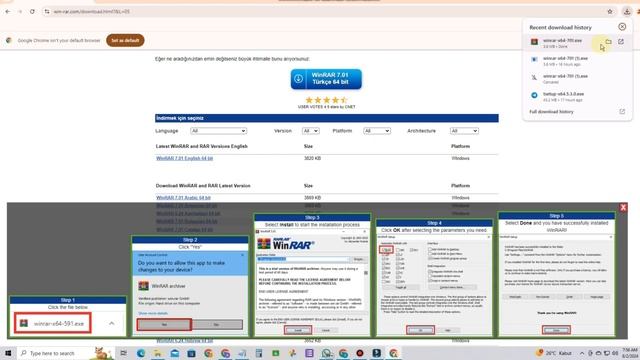Viewport: 640px width, 360px height.
Task: Close the installation steps overlay with red X
Action: (x=623, y=207)
